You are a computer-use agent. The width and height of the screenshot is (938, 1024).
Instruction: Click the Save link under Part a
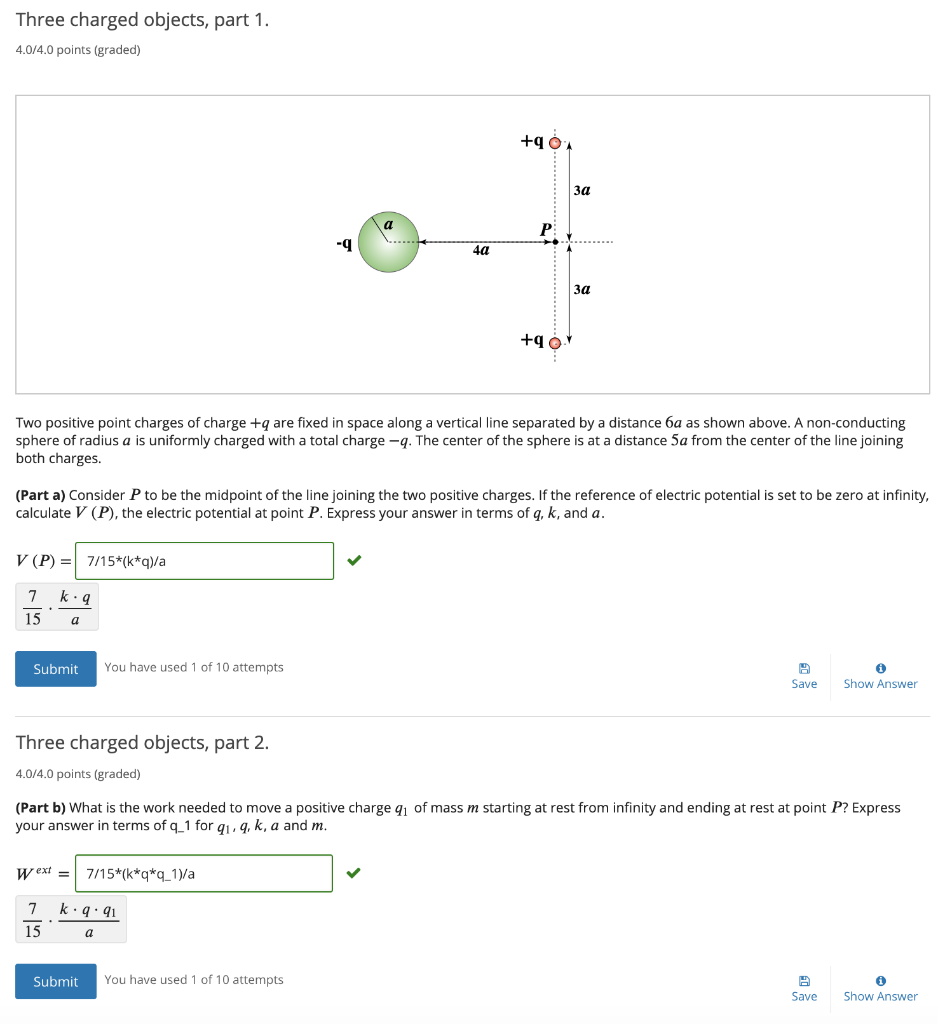click(804, 684)
